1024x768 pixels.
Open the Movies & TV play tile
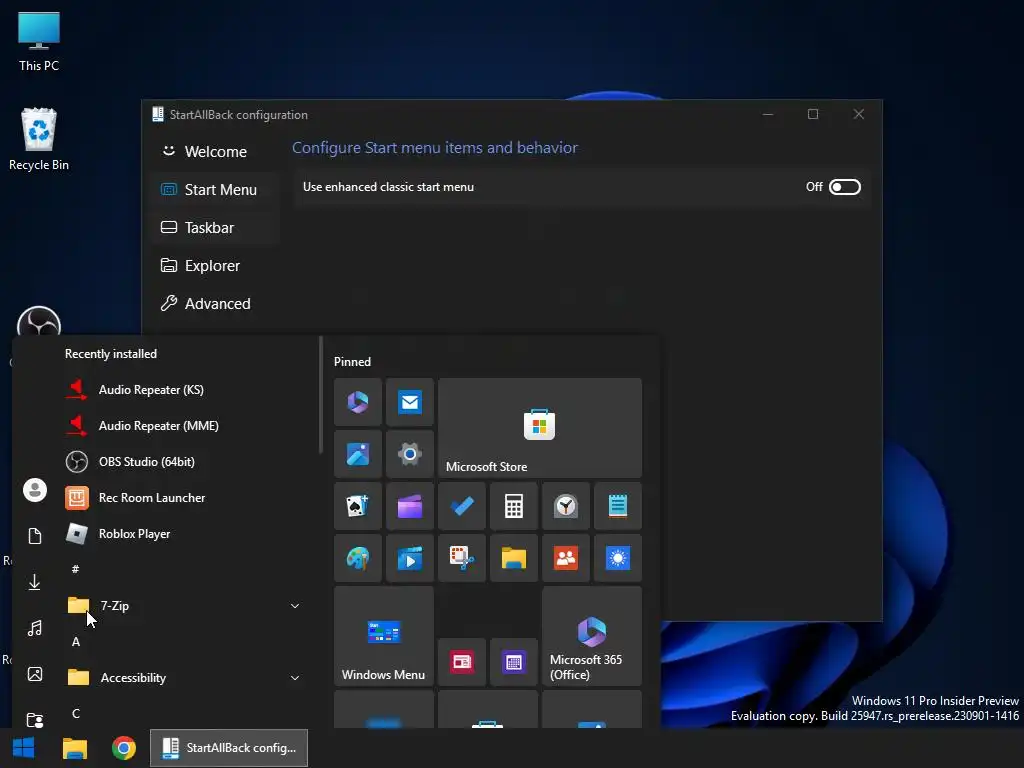pyautogui.click(x=409, y=558)
